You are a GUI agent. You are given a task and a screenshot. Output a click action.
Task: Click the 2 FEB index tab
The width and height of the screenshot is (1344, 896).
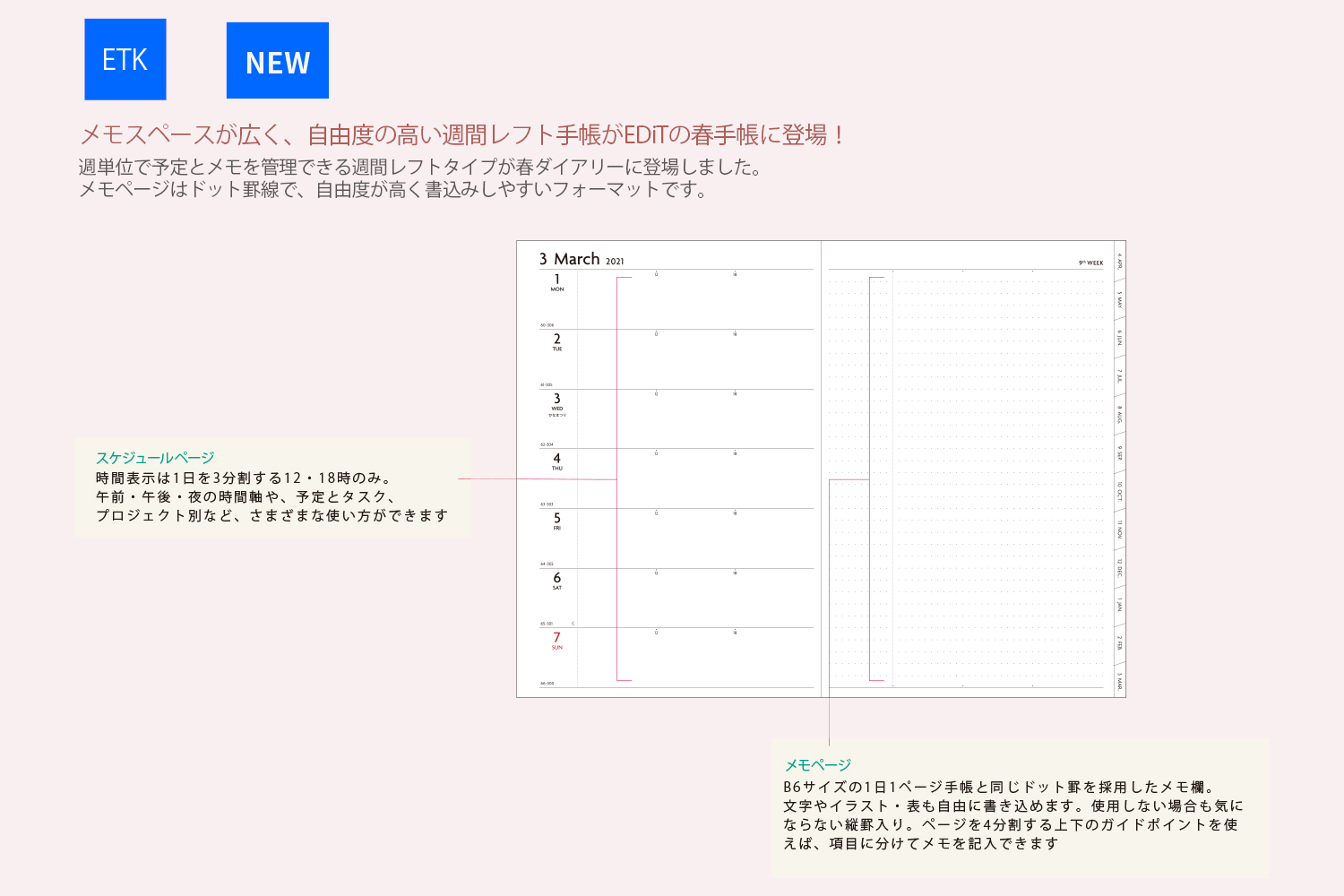click(1120, 644)
